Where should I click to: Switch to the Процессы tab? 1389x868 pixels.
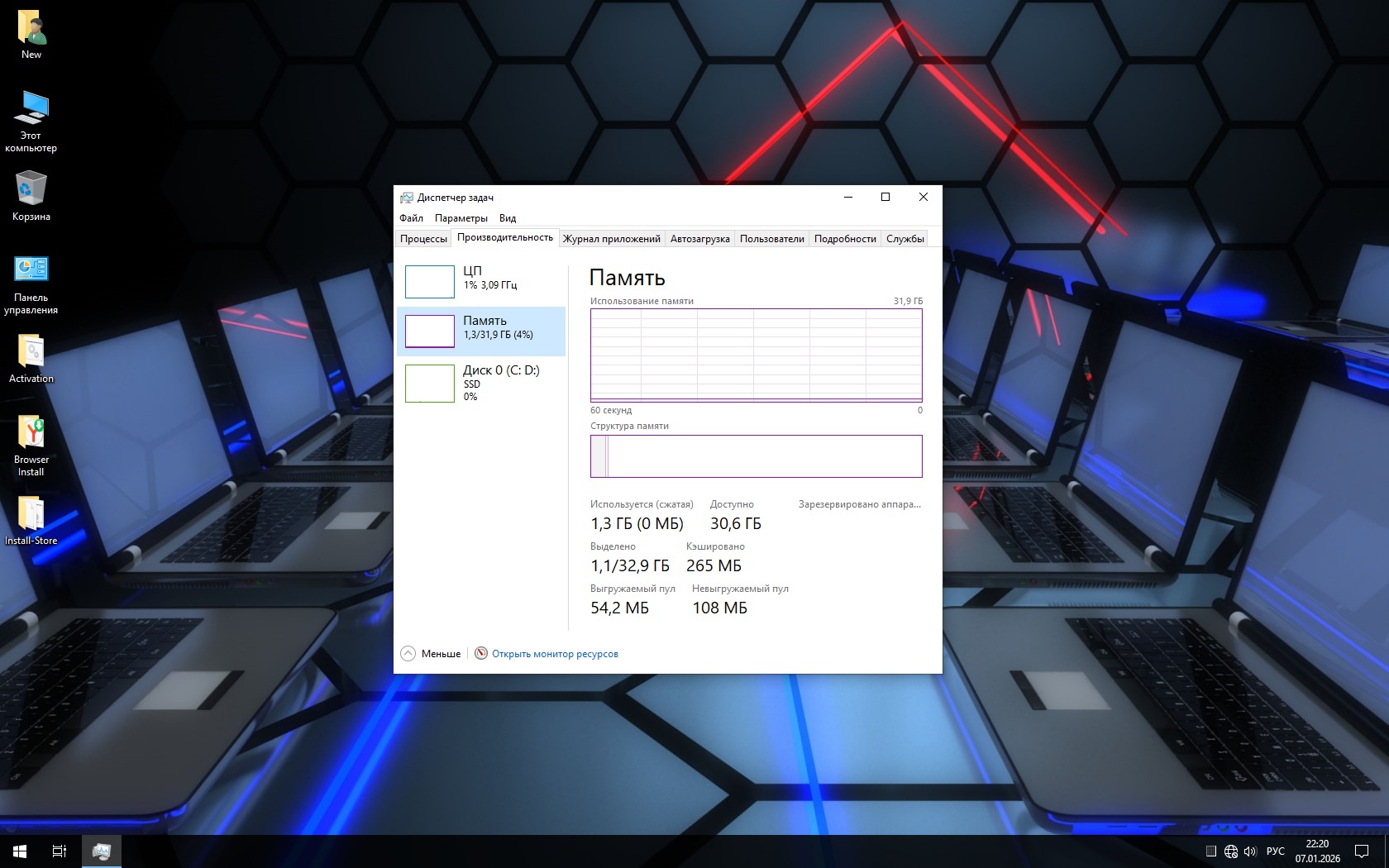[x=423, y=239]
